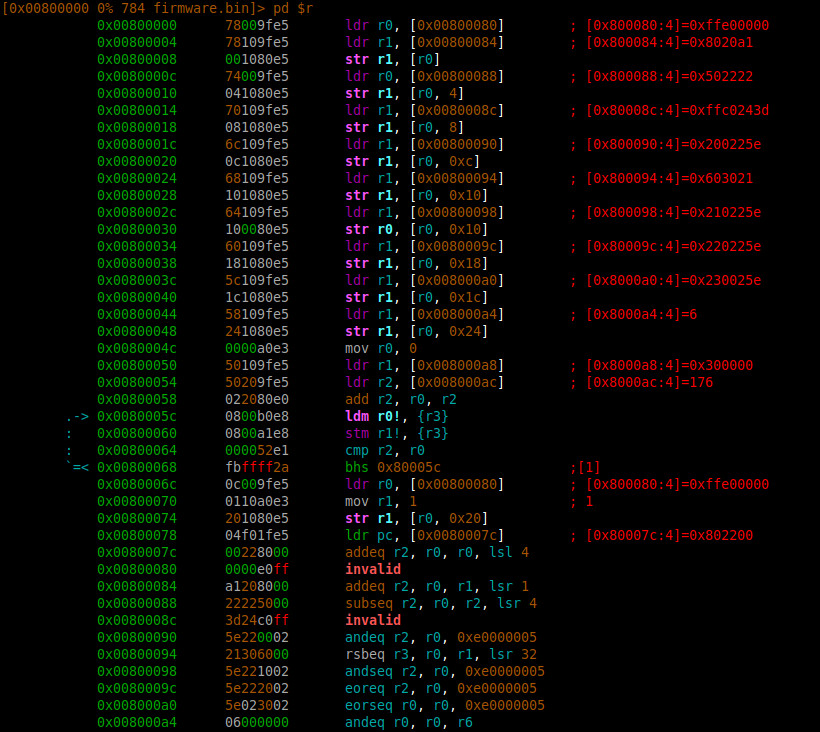Select address 0x00800000 in the first row
Image resolution: width=820 pixels, height=732 pixels.
pos(137,25)
